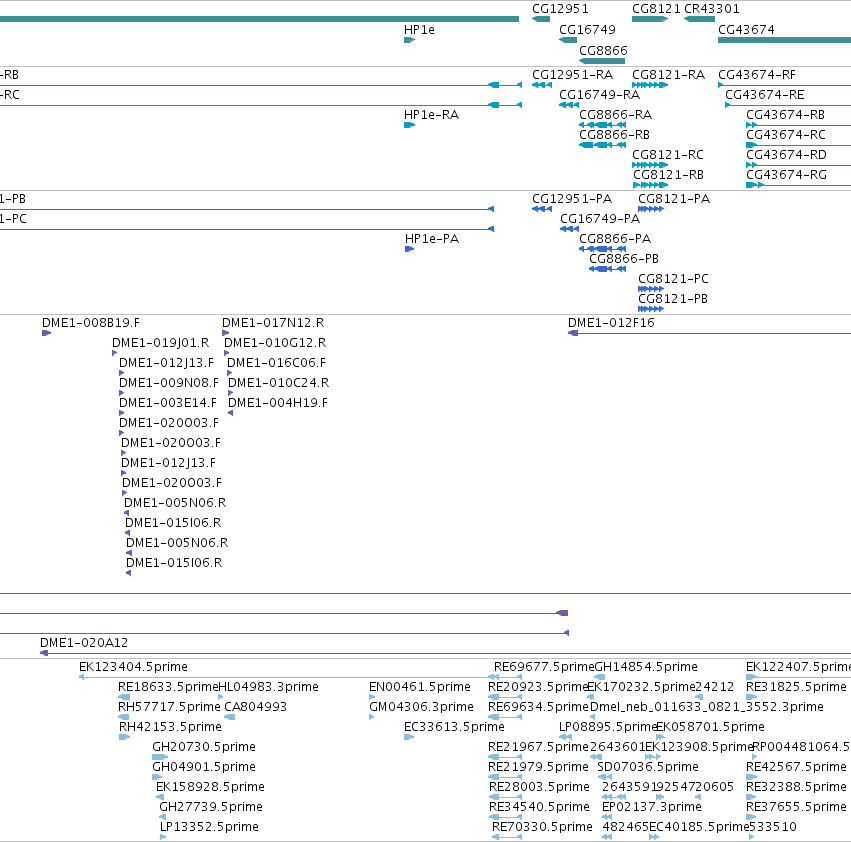Open the CG8121-RB transcript label

669,175
